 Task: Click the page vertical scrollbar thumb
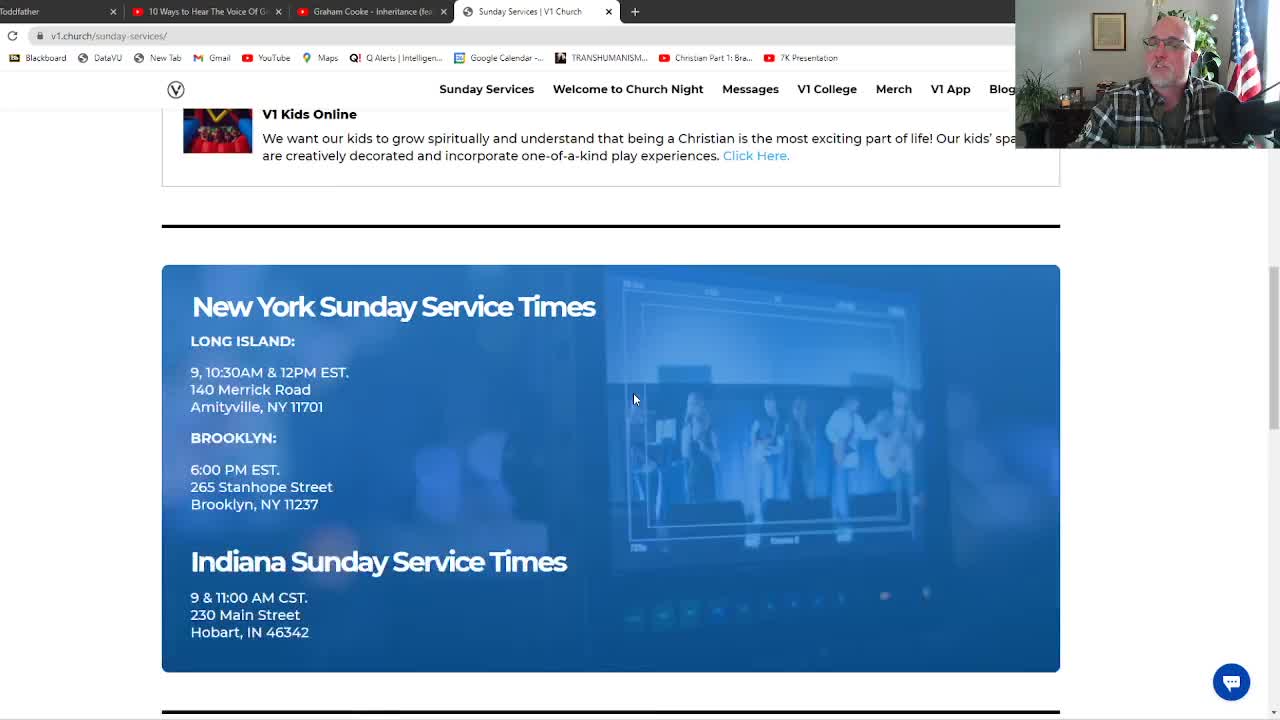tap(1274, 348)
